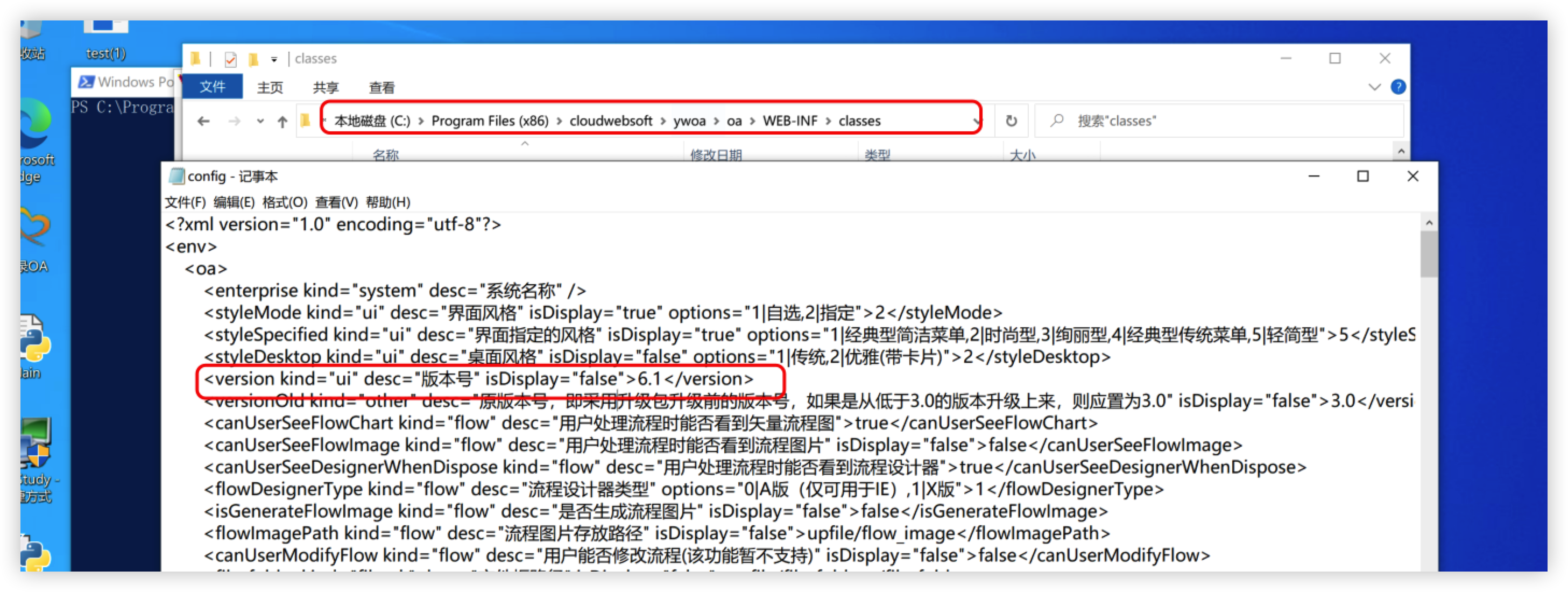1568x592 pixels.
Task: Click the properties checkmark icon in quick access toolbar
Action: [231, 59]
